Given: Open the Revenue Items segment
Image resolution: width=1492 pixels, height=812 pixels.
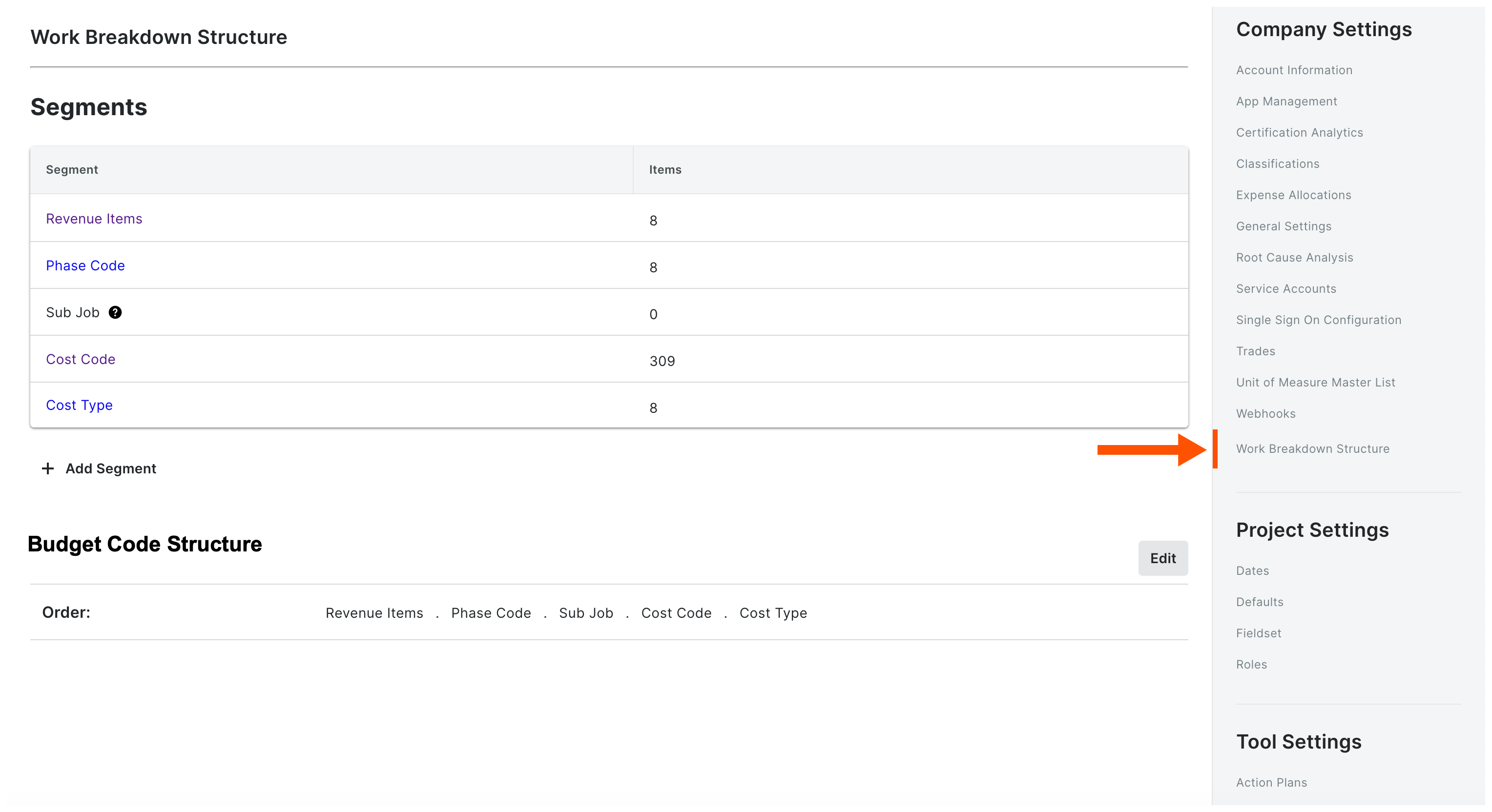Looking at the screenshot, I should (x=94, y=219).
